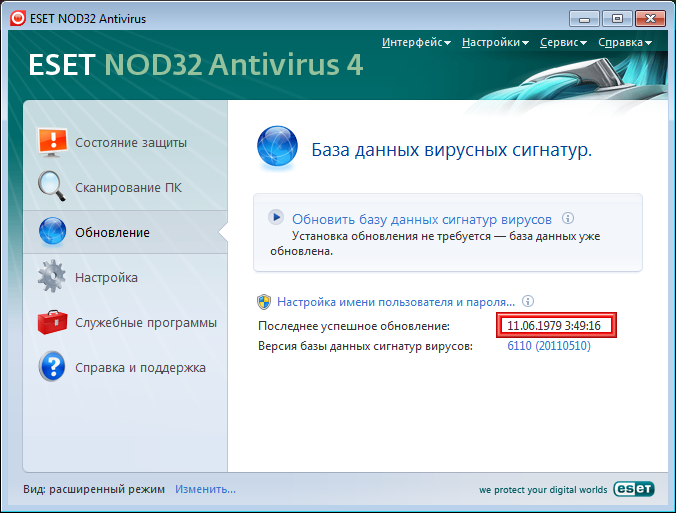Click info icon next to update database link
The width and height of the screenshot is (676, 513).
[568, 218]
